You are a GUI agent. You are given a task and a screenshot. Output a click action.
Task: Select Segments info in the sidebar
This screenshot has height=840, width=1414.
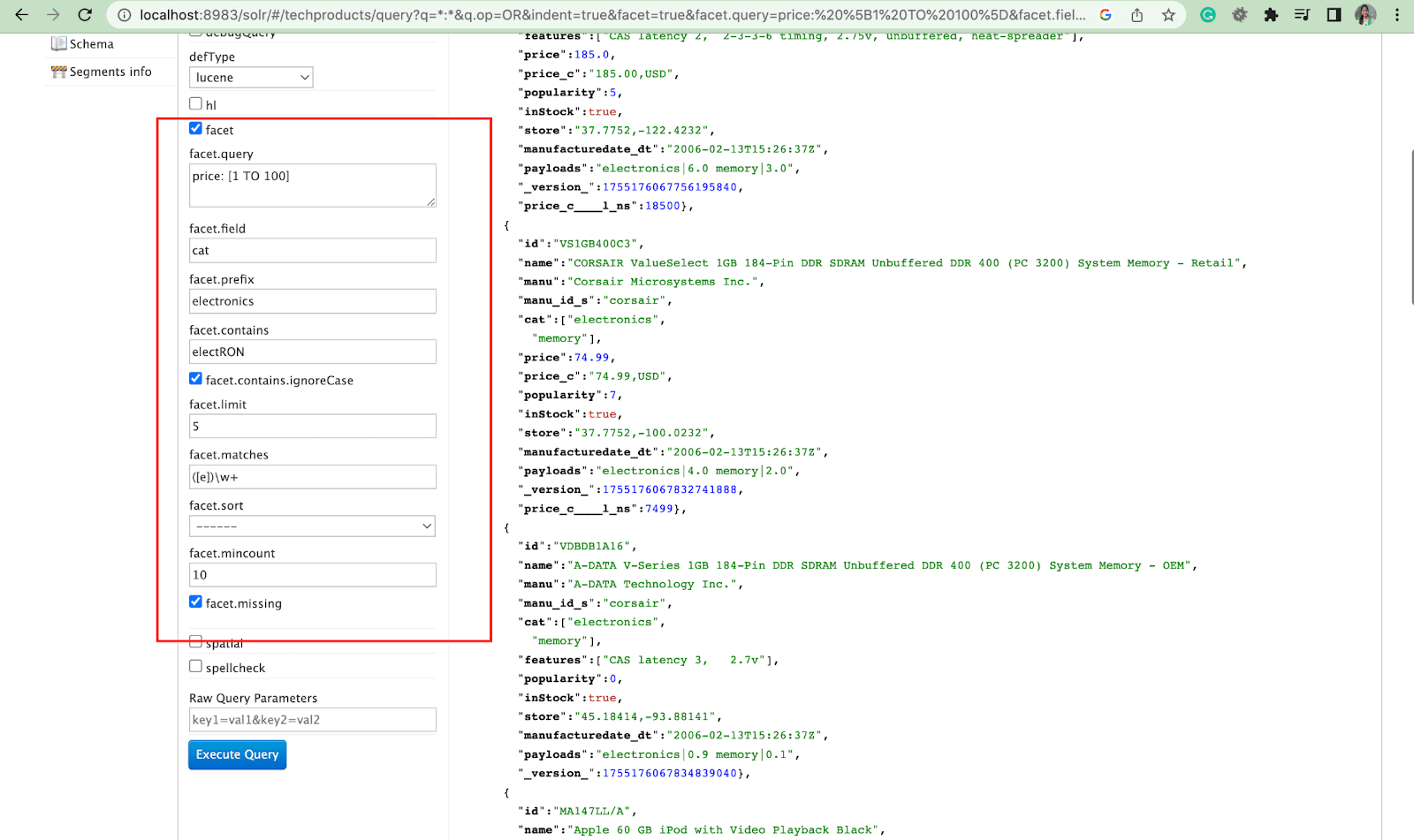pos(110,72)
